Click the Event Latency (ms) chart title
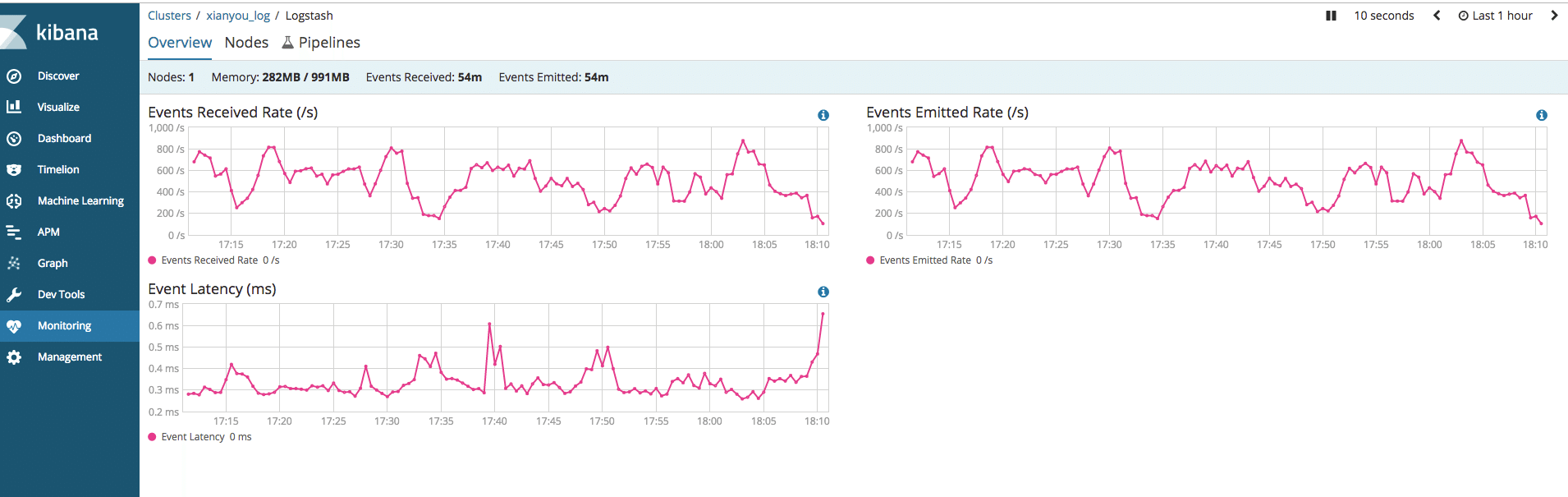The image size is (1568, 497). (x=212, y=289)
